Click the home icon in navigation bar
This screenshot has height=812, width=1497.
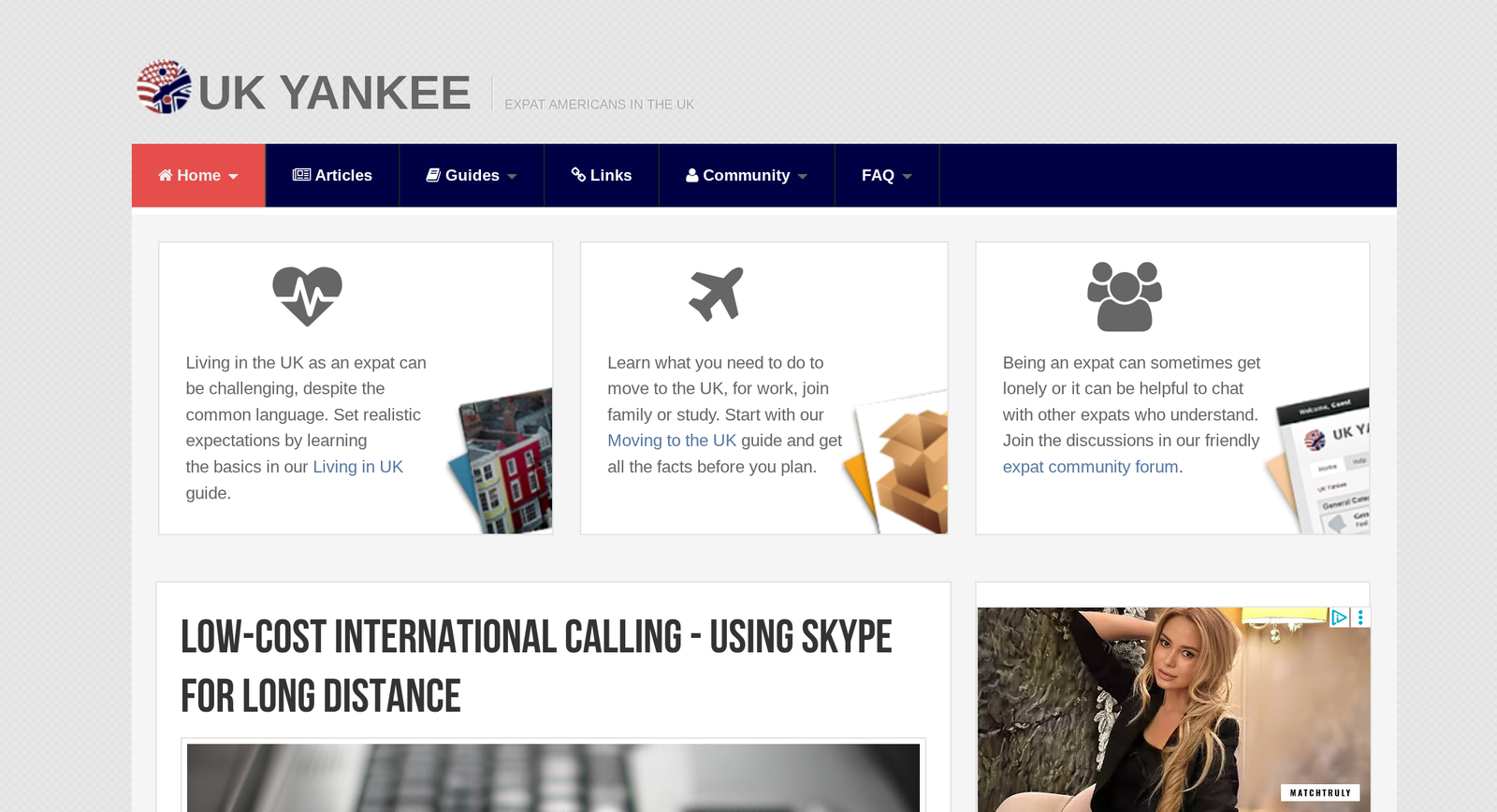[x=166, y=175]
